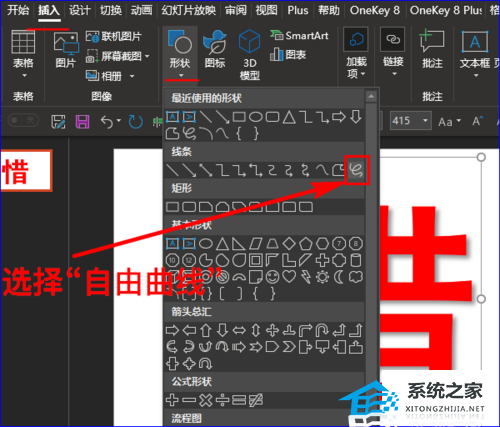The height and width of the screenshot is (427, 500).
Task: Toggle the AutoSave switch in quick access toolbar
Action: tap(23, 120)
